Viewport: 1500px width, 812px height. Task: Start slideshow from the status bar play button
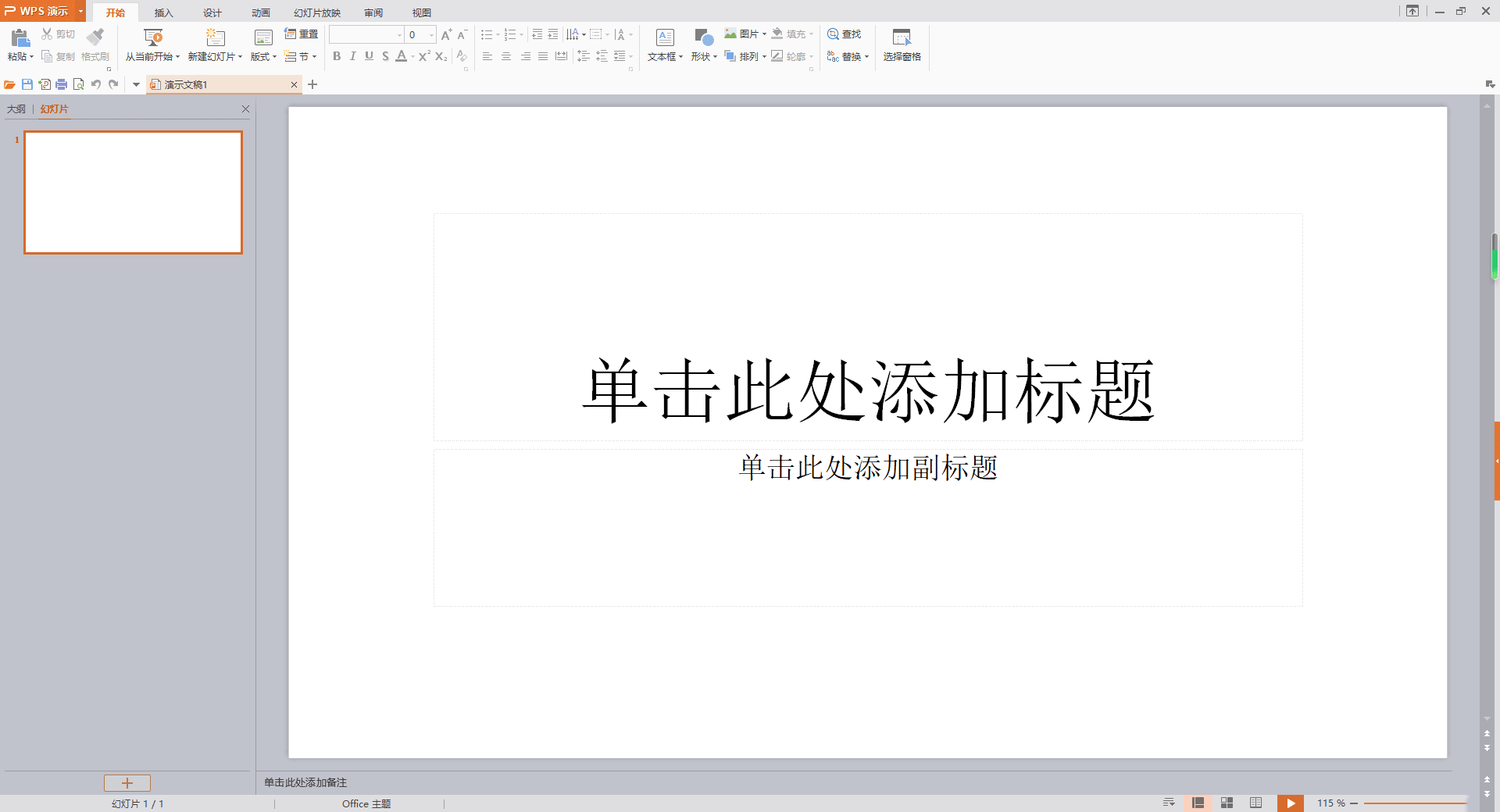(1291, 803)
